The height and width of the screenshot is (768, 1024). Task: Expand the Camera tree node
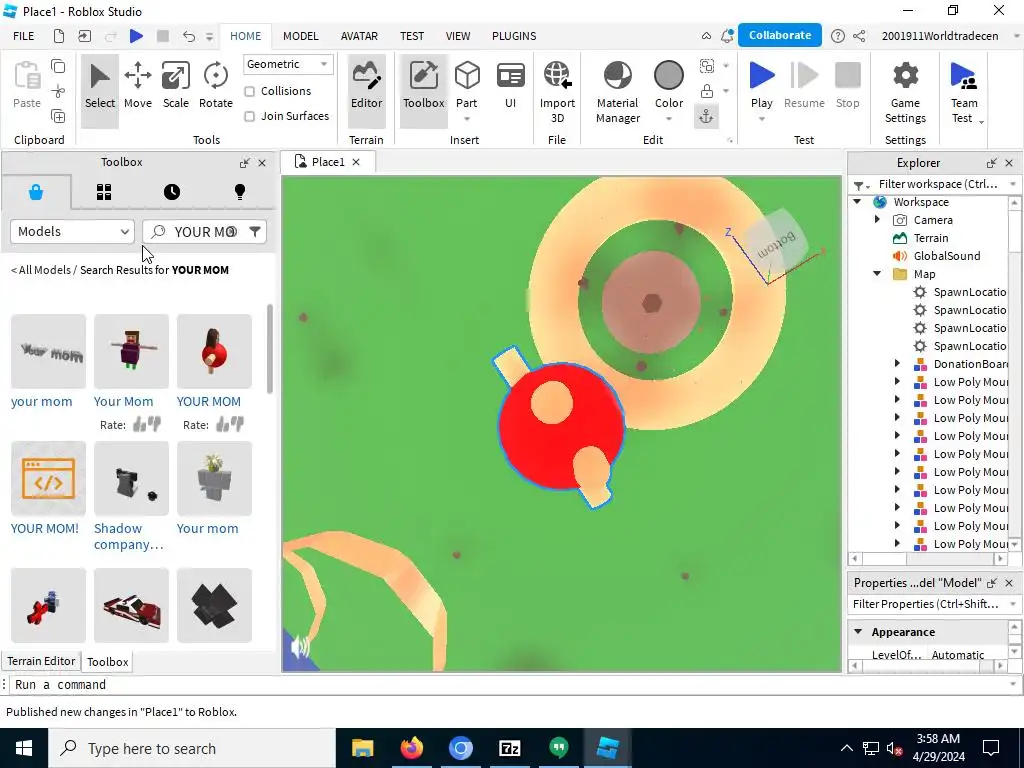click(x=878, y=220)
